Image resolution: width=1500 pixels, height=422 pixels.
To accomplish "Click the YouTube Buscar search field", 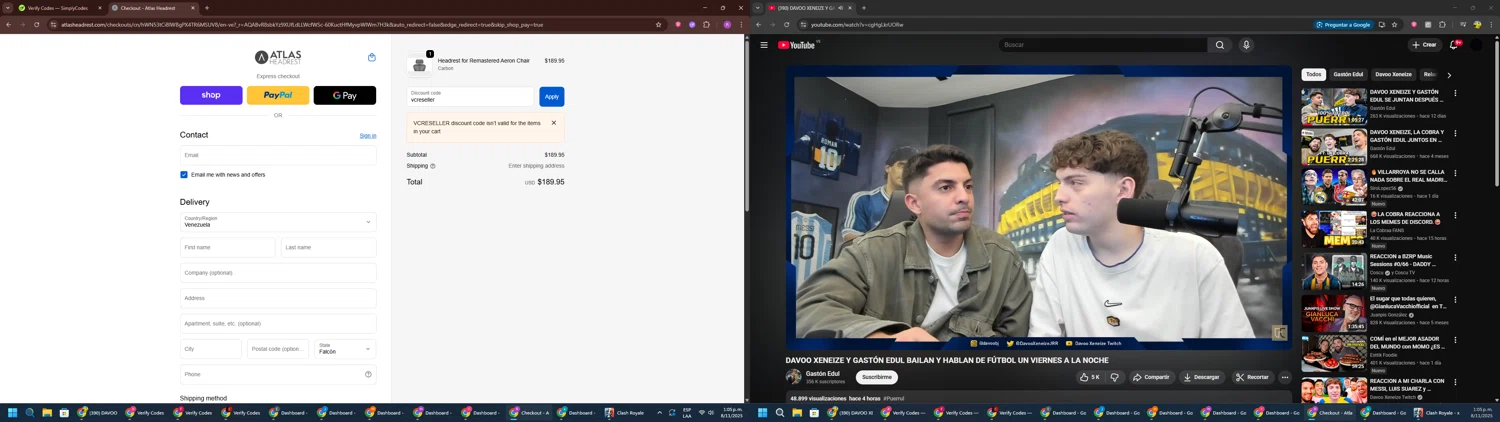I will coord(1103,45).
